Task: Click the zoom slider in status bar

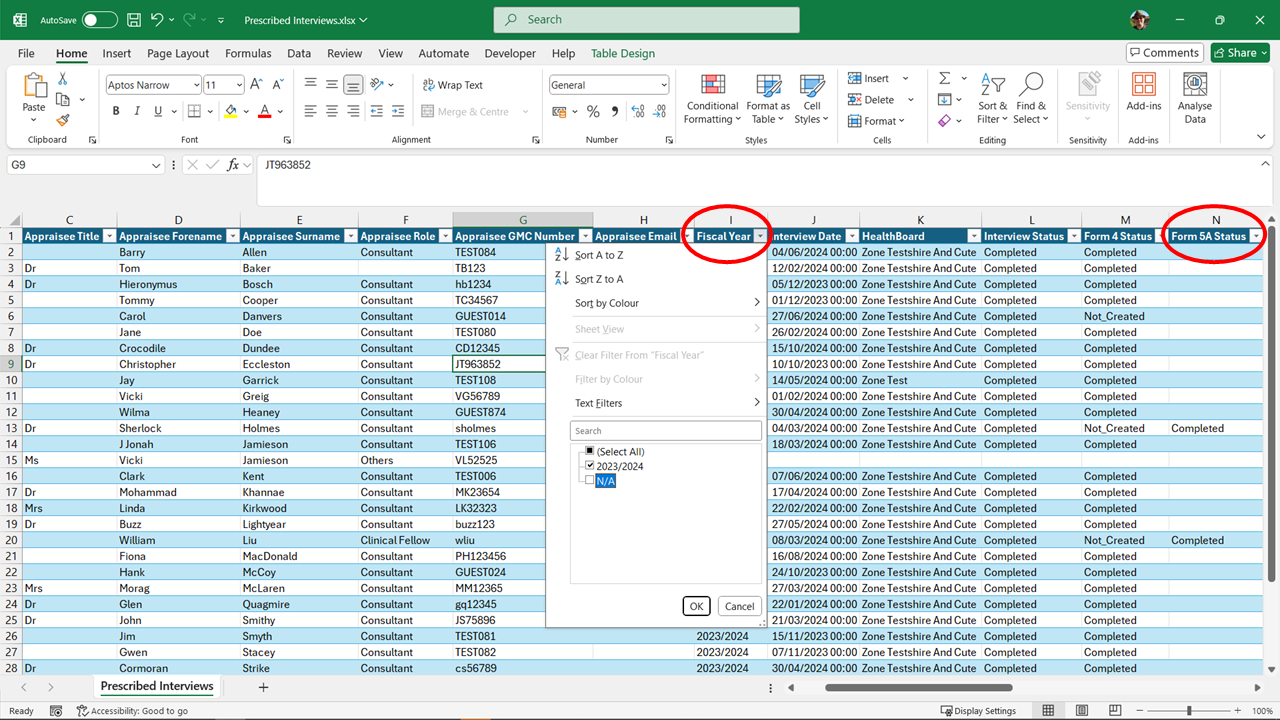Action: pyautogui.click(x=1189, y=711)
